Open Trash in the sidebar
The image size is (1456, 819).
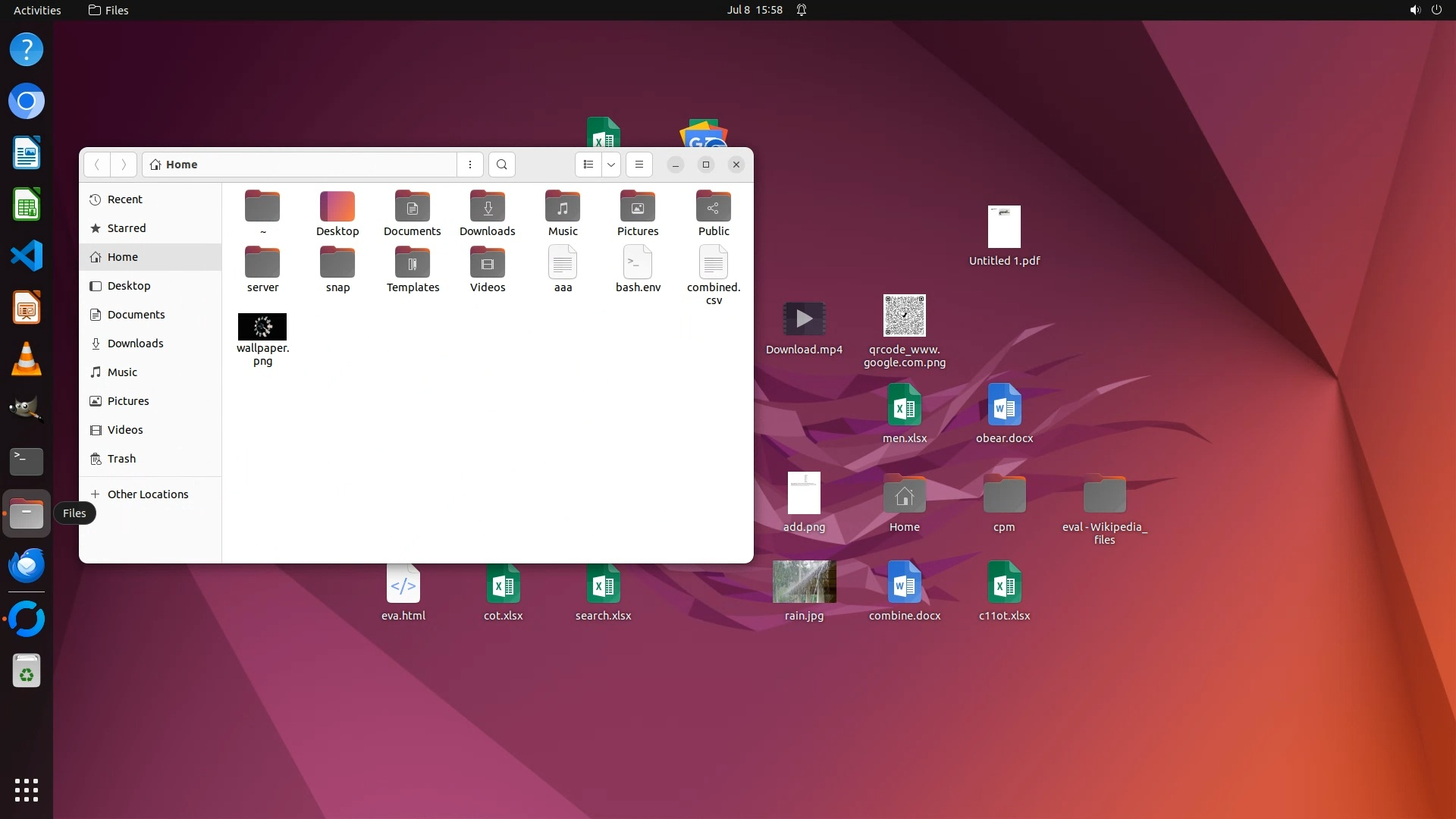point(121,459)
